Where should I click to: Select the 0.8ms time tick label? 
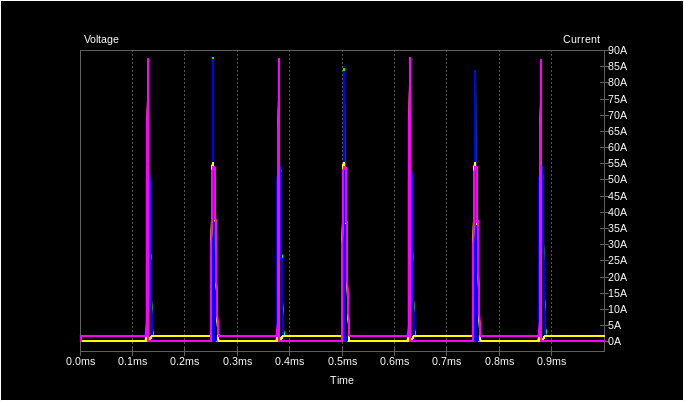tap(499, 362)
